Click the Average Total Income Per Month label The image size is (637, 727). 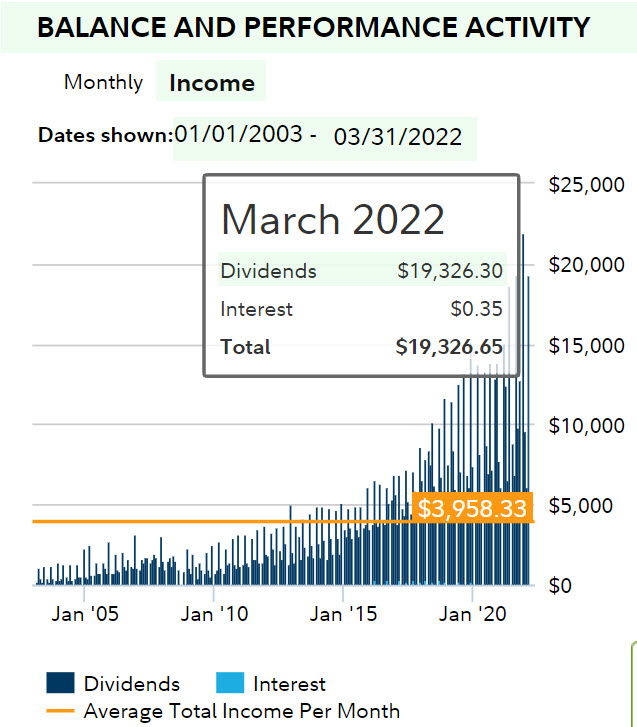241,711
